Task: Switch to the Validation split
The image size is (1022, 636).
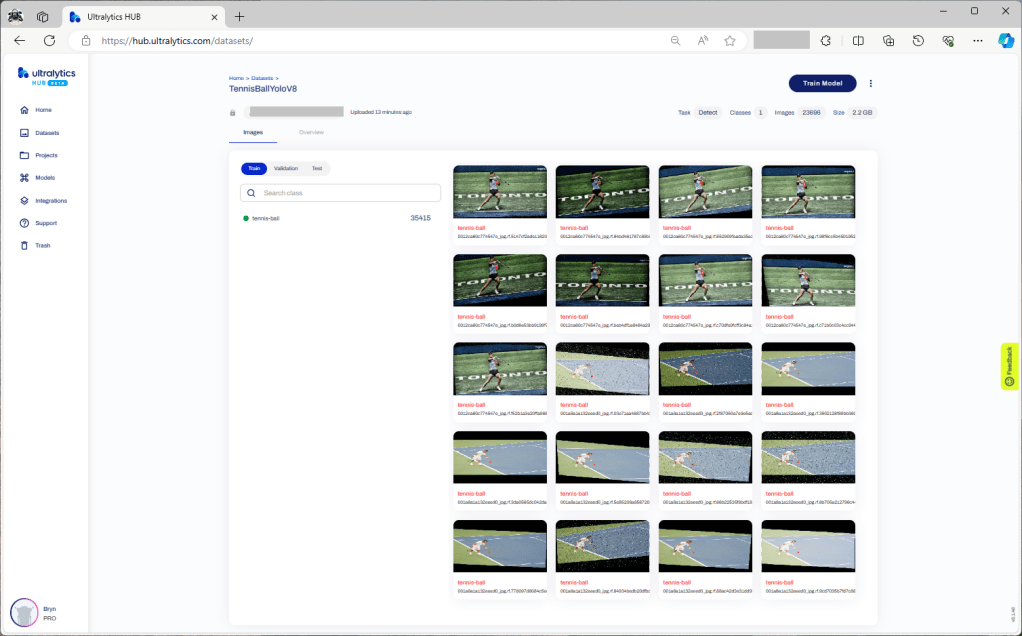Action: coord(286,168)
